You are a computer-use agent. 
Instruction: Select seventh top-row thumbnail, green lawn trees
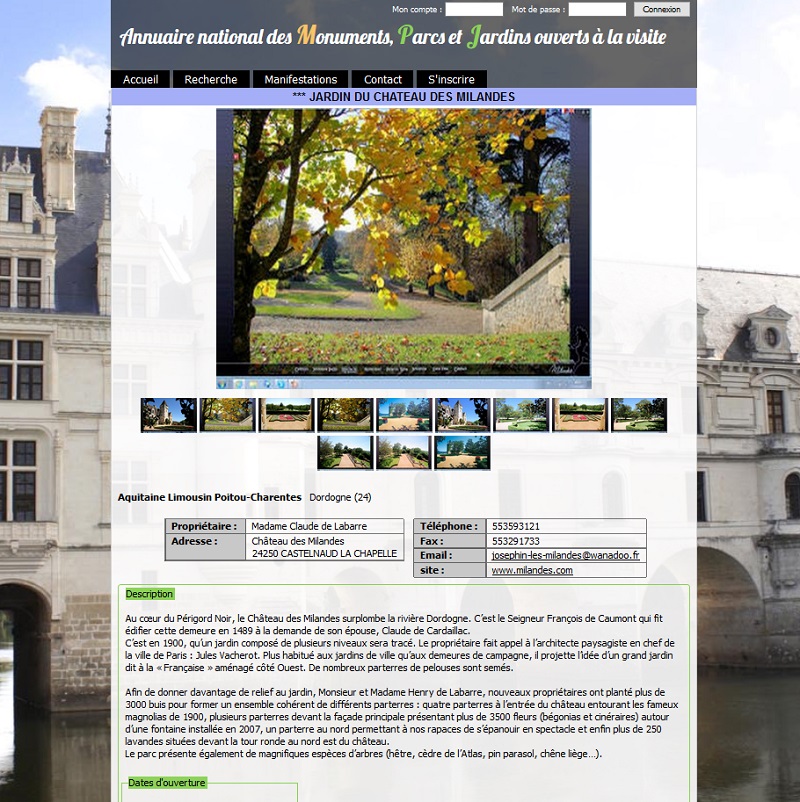click(521, 415)
